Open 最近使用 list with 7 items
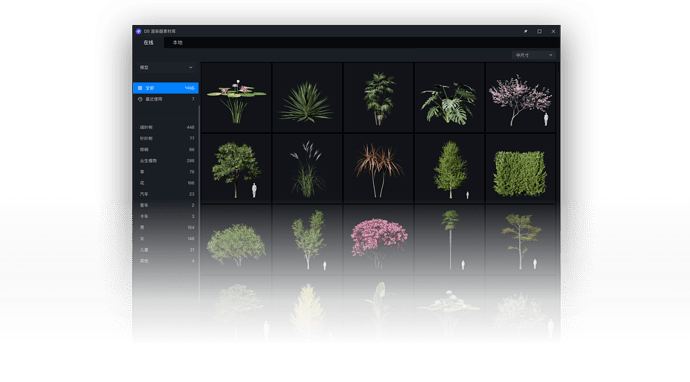Screen dimensions: 690x382 click(x=166, y=99)
